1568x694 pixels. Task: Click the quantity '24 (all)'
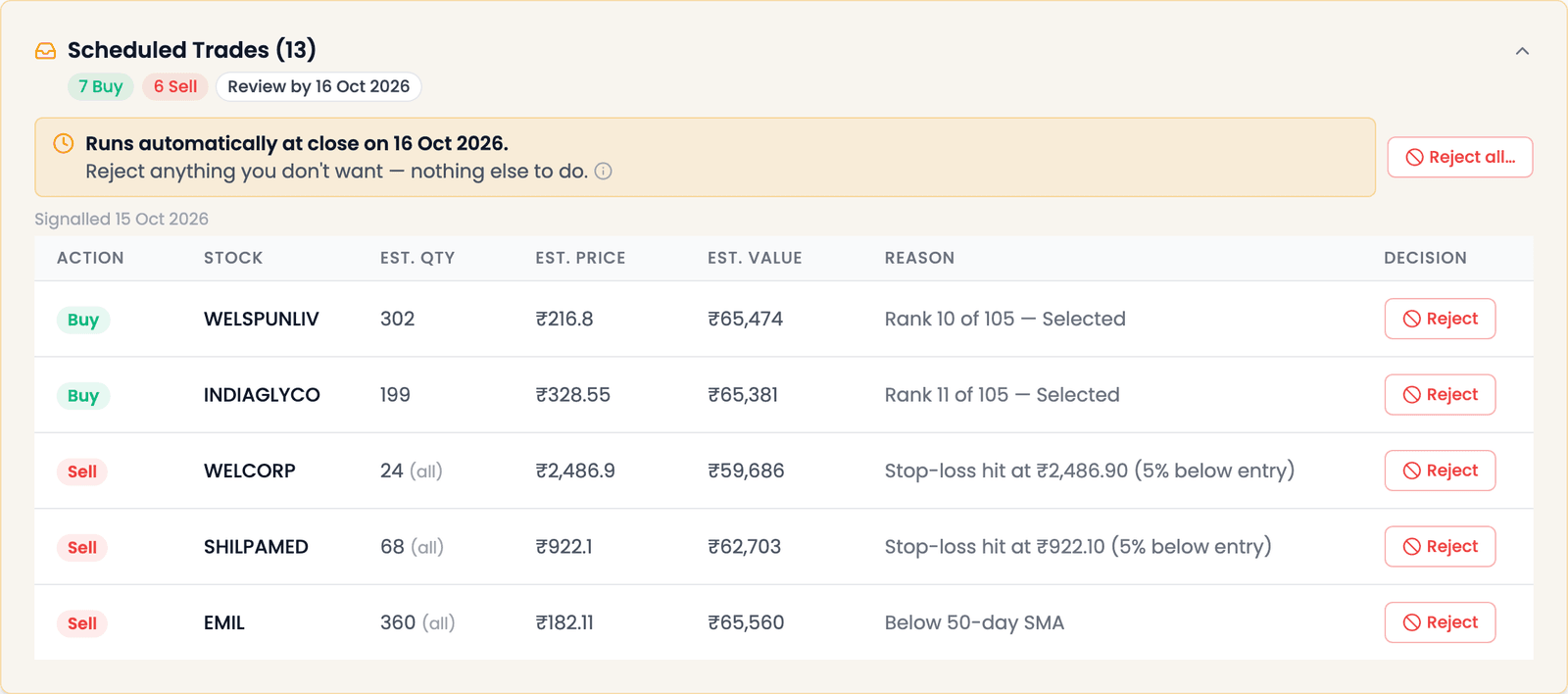tap(412, 471)
